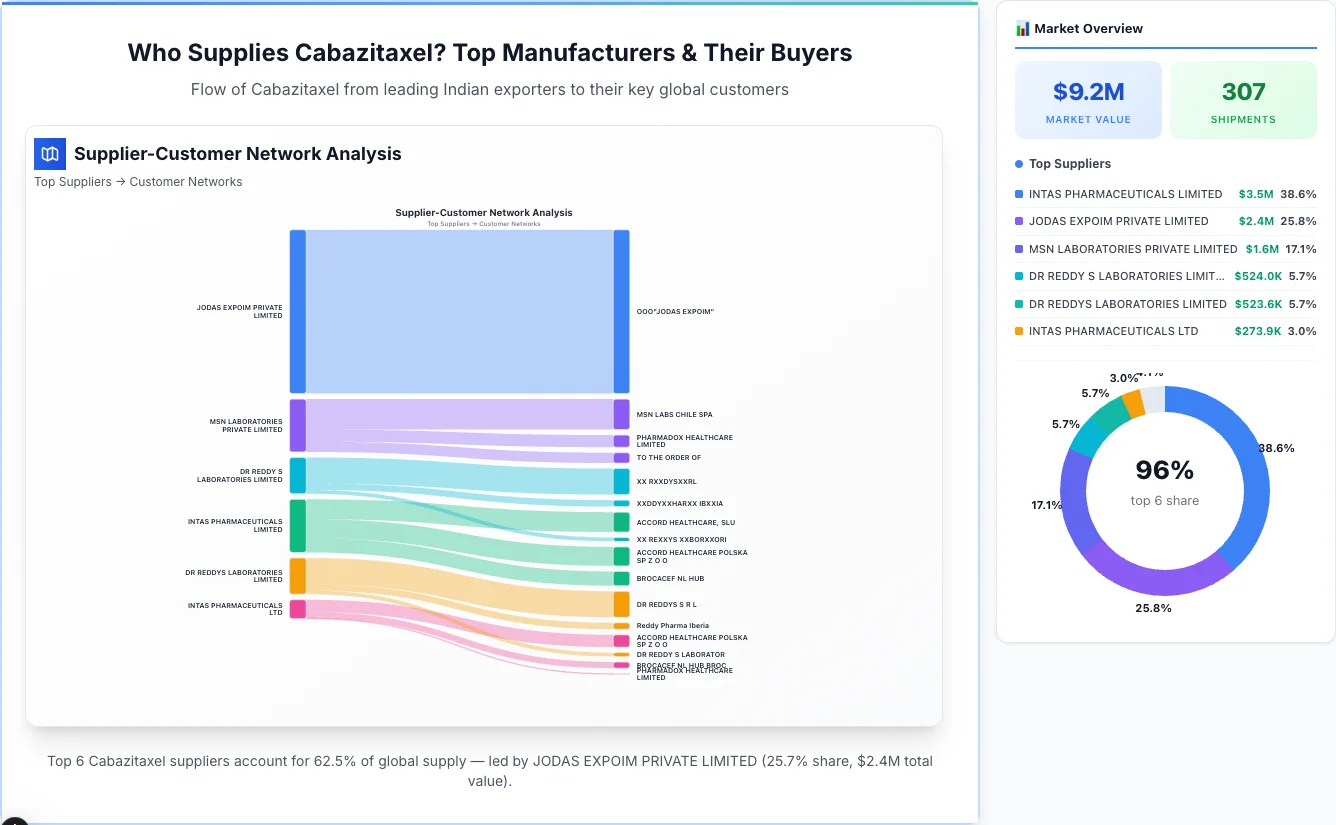The image size is (1336, 825).
Task: Click the 25.8% purple slice of the donut chart
Action: pyautogui.click(x=1160, y=590)
